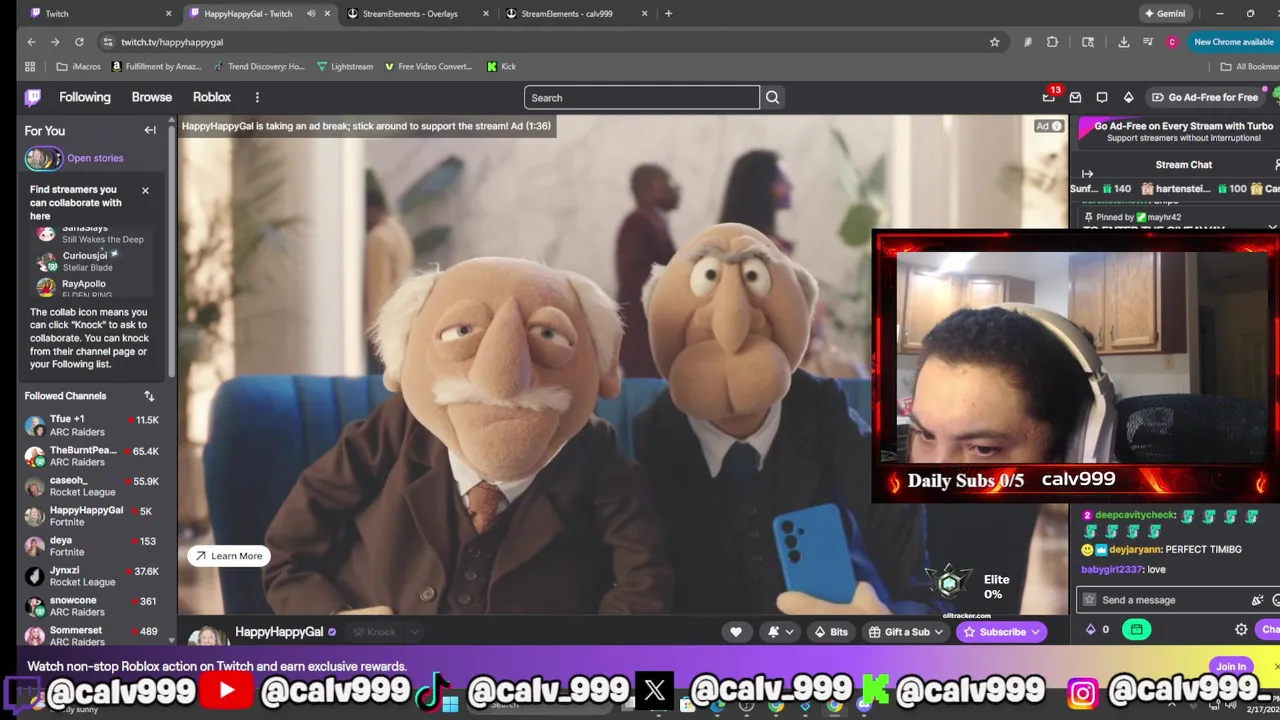Mute the HappyHappyGal tab audio

tap(311, 14)
